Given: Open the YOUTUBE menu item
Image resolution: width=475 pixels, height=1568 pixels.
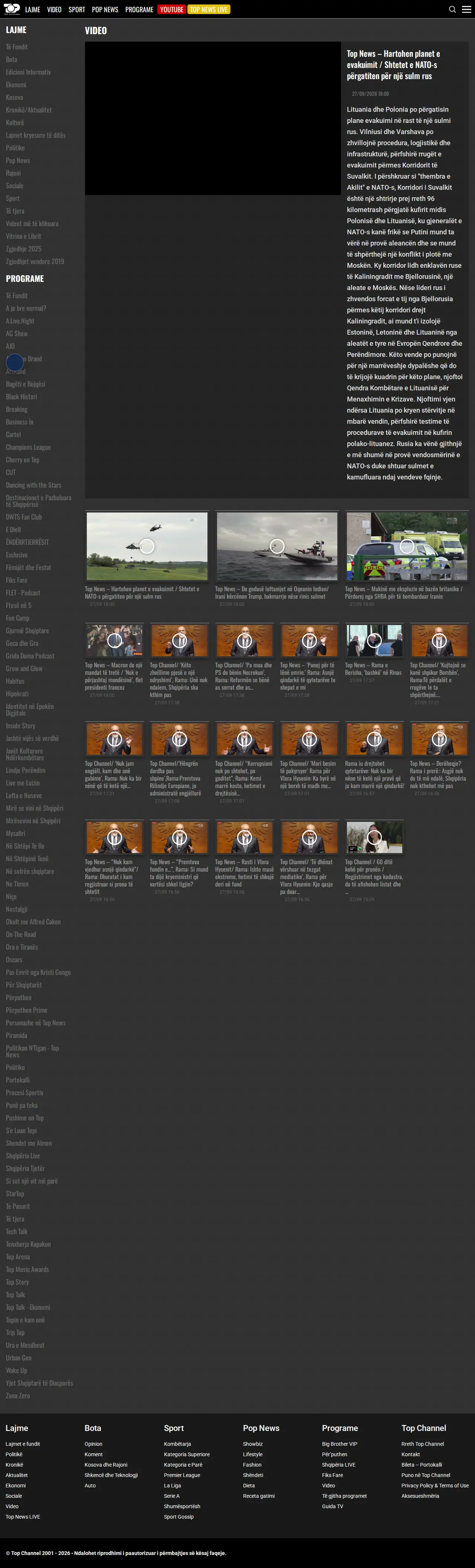Looking at the screenshot, I should [x=171, y=9].
